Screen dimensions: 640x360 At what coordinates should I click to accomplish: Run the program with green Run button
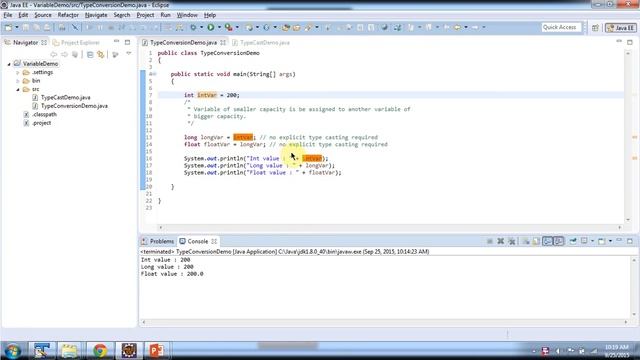pos(211,27)
